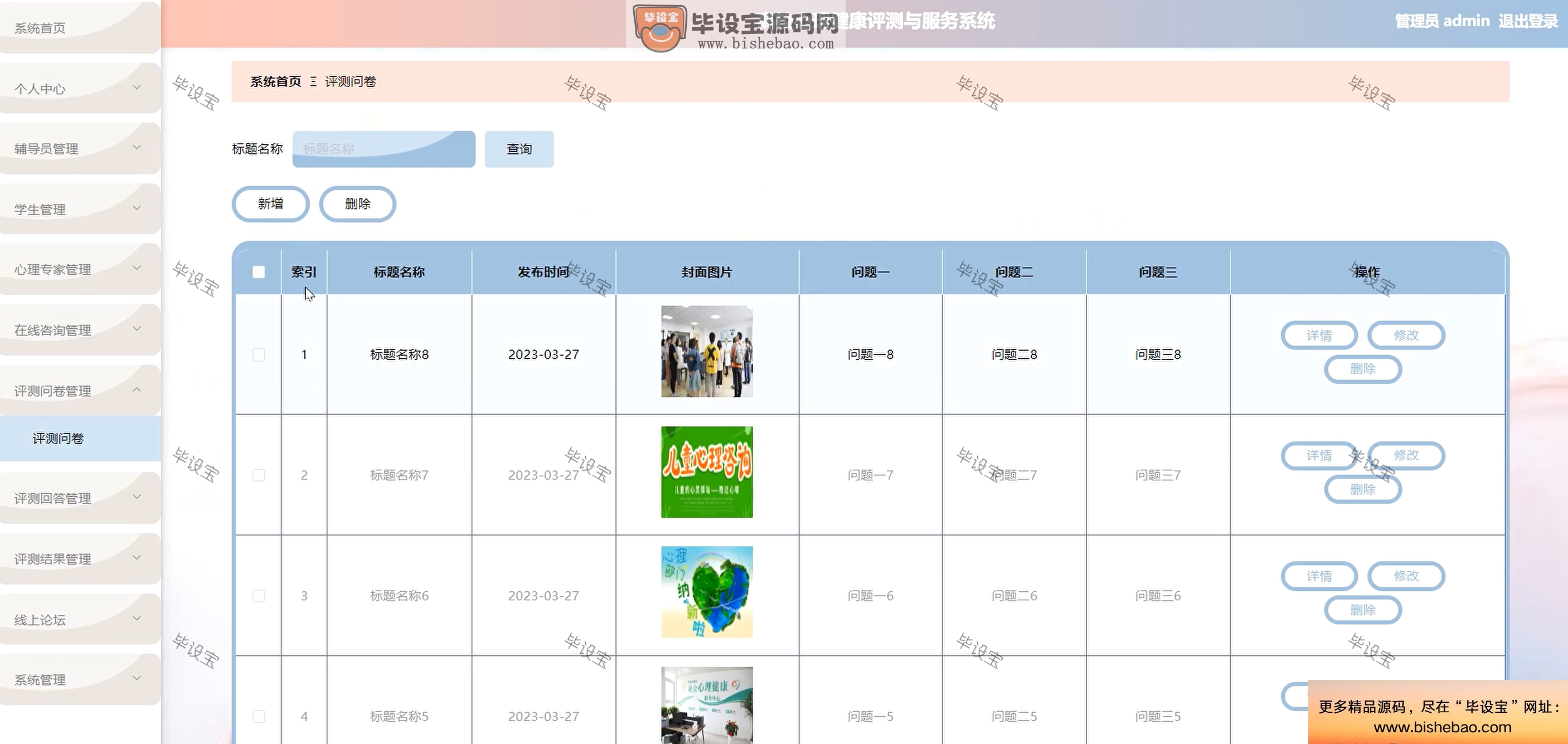Click 评测问卷 in the breadcrumb
1568x744 pixels.
click(351, 81)
